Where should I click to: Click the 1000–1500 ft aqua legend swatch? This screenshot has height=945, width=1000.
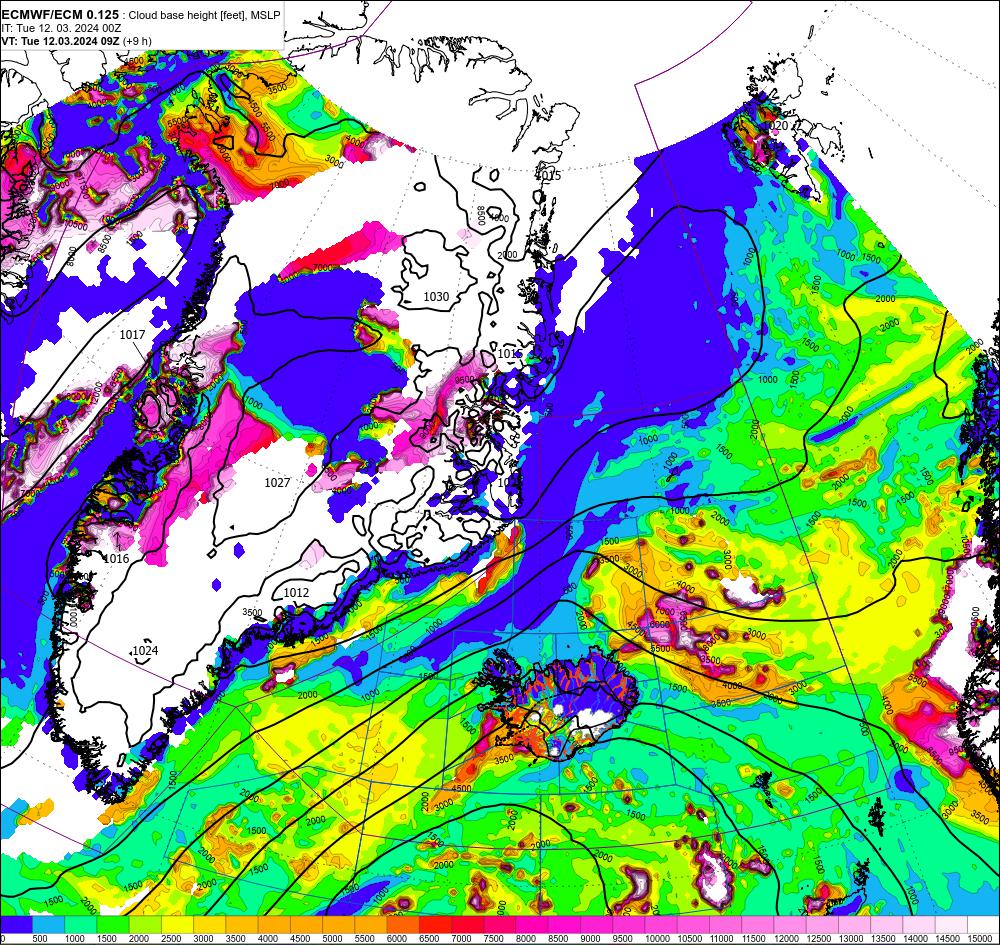point(80,925)
